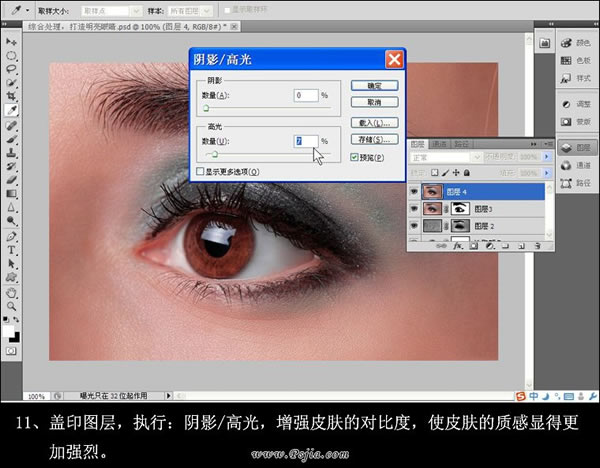Screen dimensions: 600x468
Task: Switch to the 路径 paths tab
Action: point(461,144)
